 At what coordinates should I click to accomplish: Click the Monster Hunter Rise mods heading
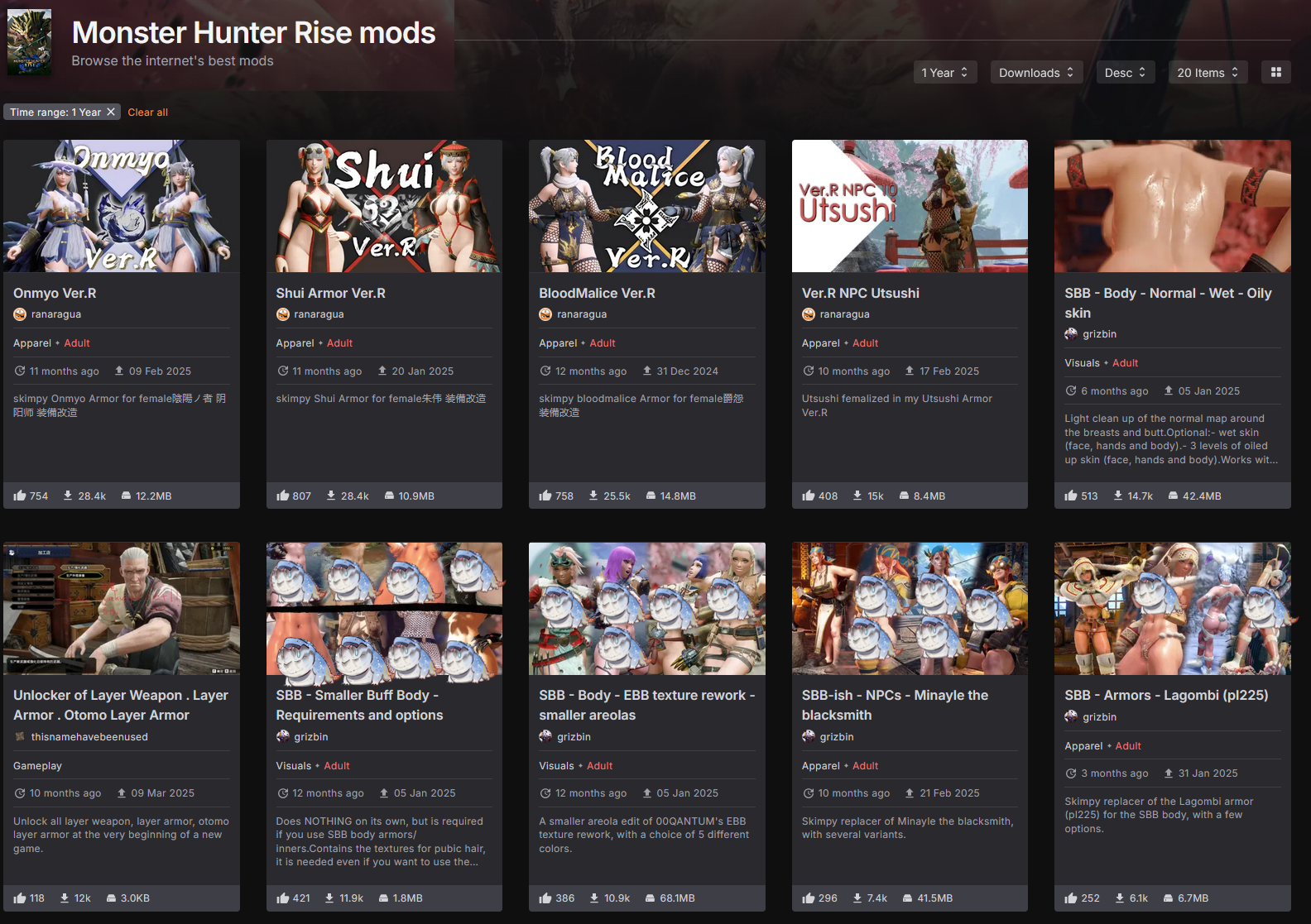(x=253, y=32)
